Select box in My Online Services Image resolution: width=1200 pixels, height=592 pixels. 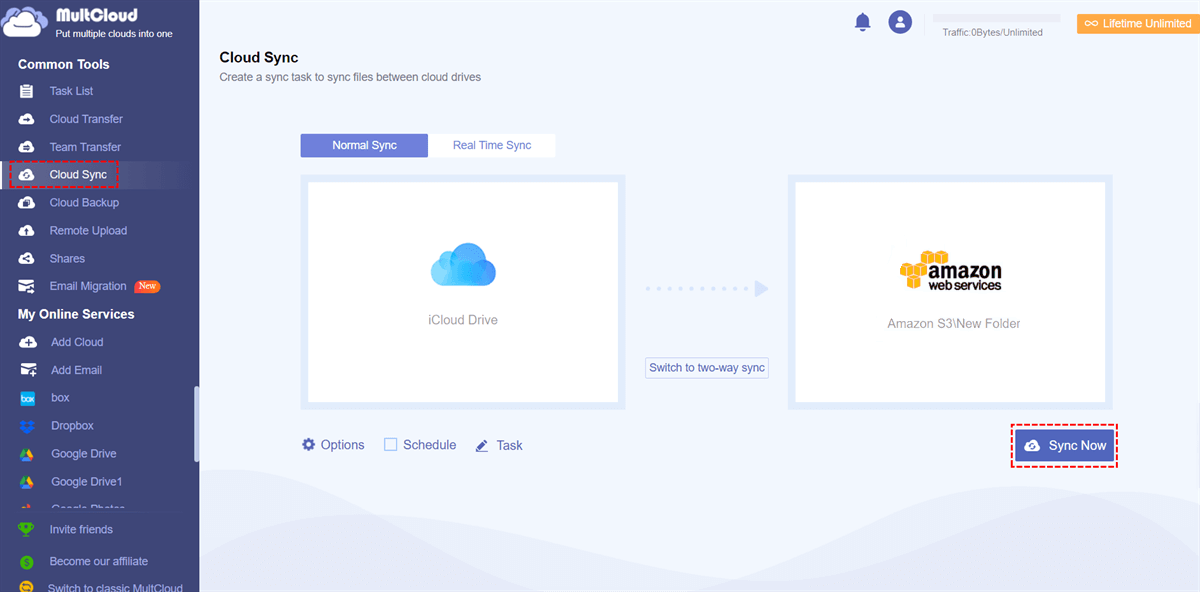tap(60, 398)
